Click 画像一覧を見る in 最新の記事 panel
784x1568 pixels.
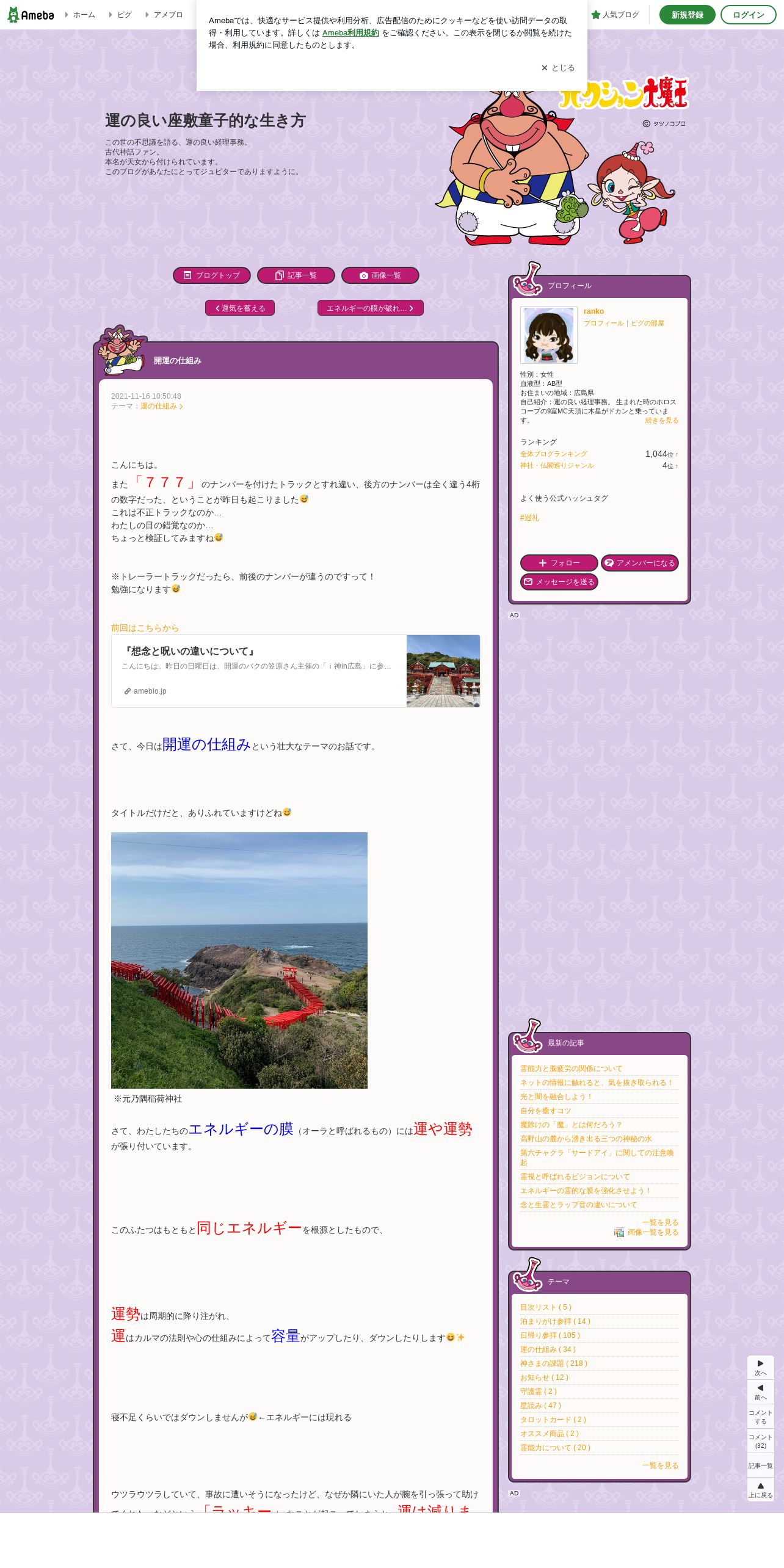(647, 1232)
